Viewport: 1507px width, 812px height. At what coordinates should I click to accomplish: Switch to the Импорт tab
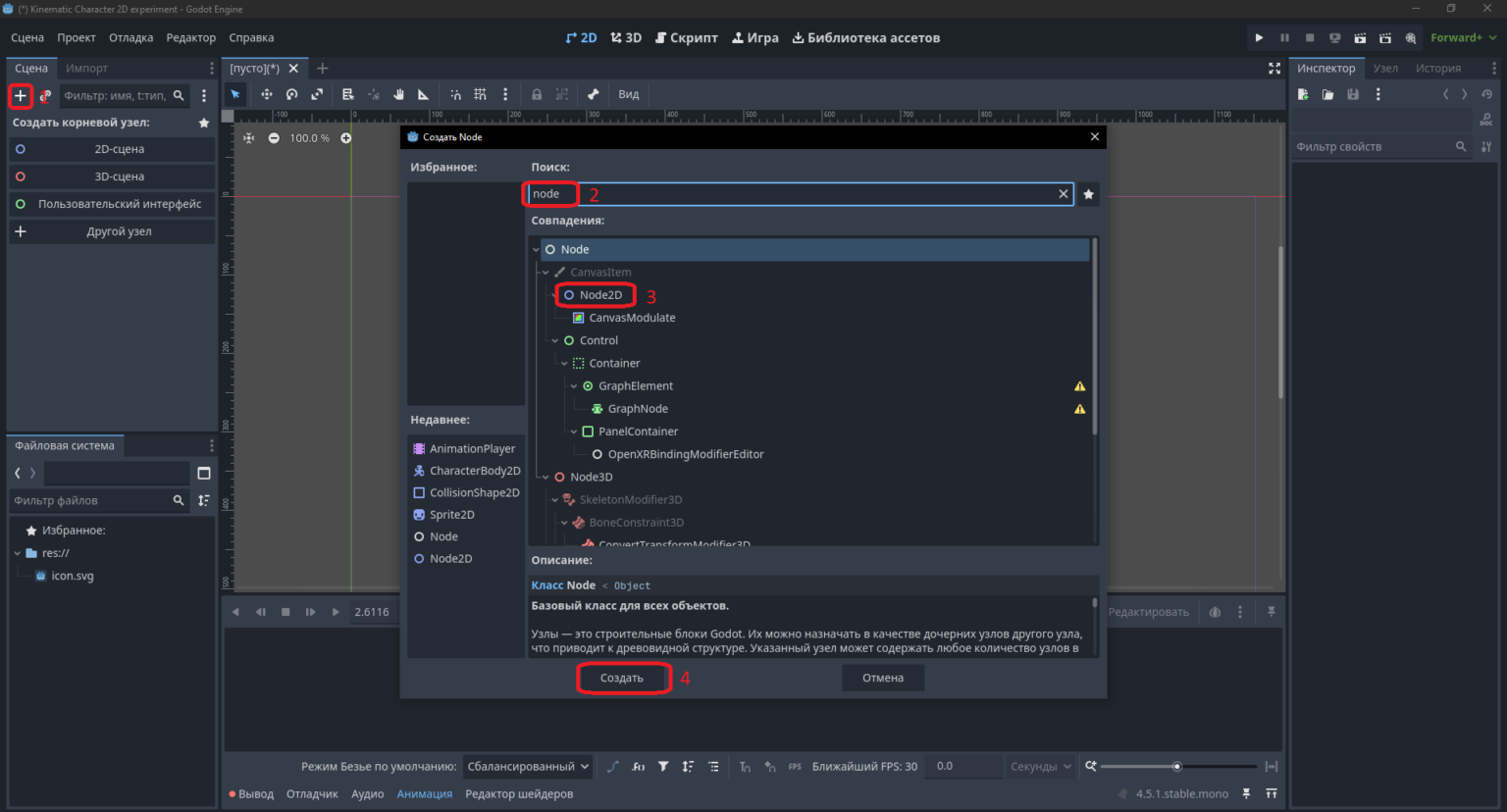[86, 68]
